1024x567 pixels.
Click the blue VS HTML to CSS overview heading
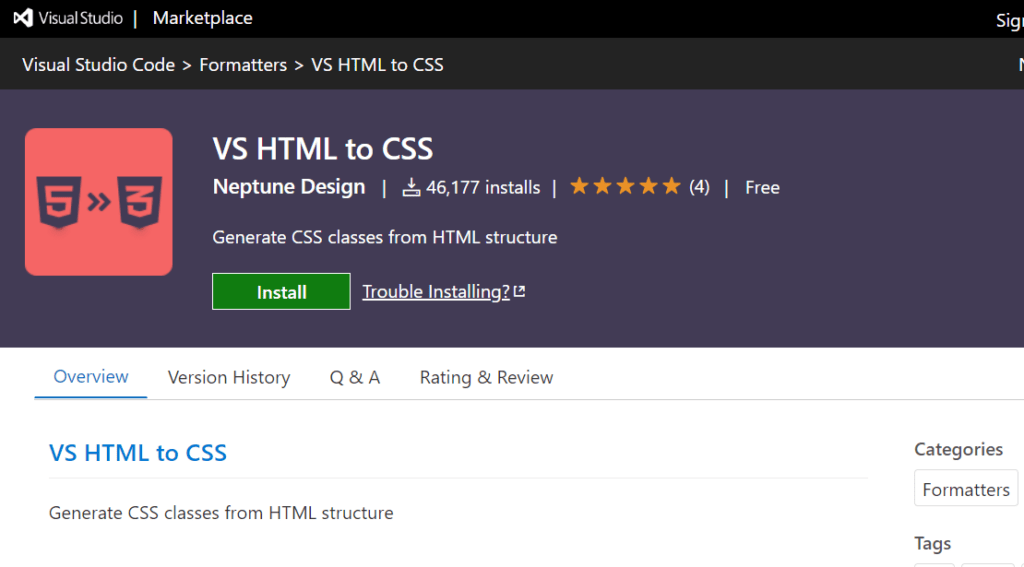(x=138, y=453)
